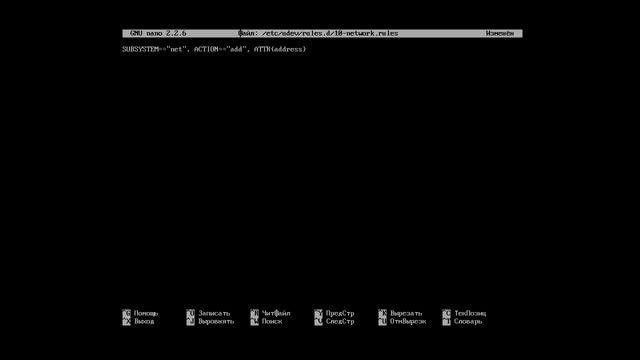Select the Вырезать cut shortcut
This screenshot has width=640, height=360.
400,313
